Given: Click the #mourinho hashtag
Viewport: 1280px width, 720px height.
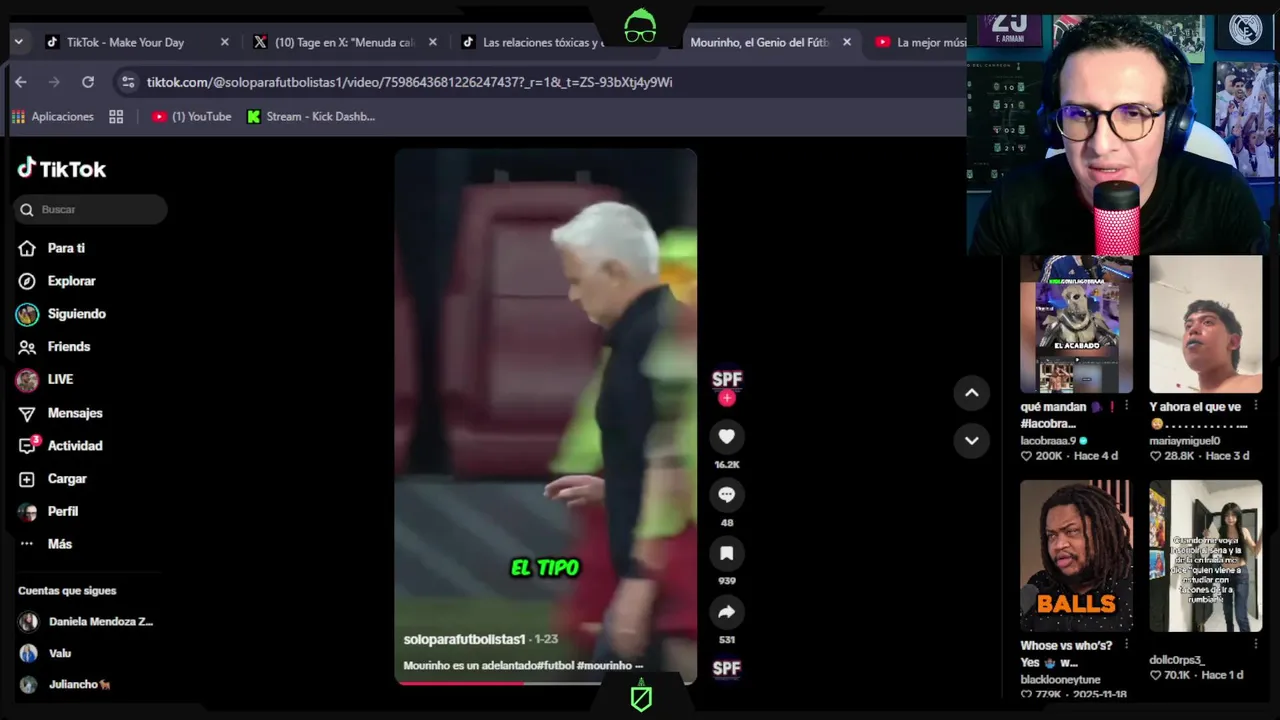Looking at the screenshot, I should pos(604,666).
